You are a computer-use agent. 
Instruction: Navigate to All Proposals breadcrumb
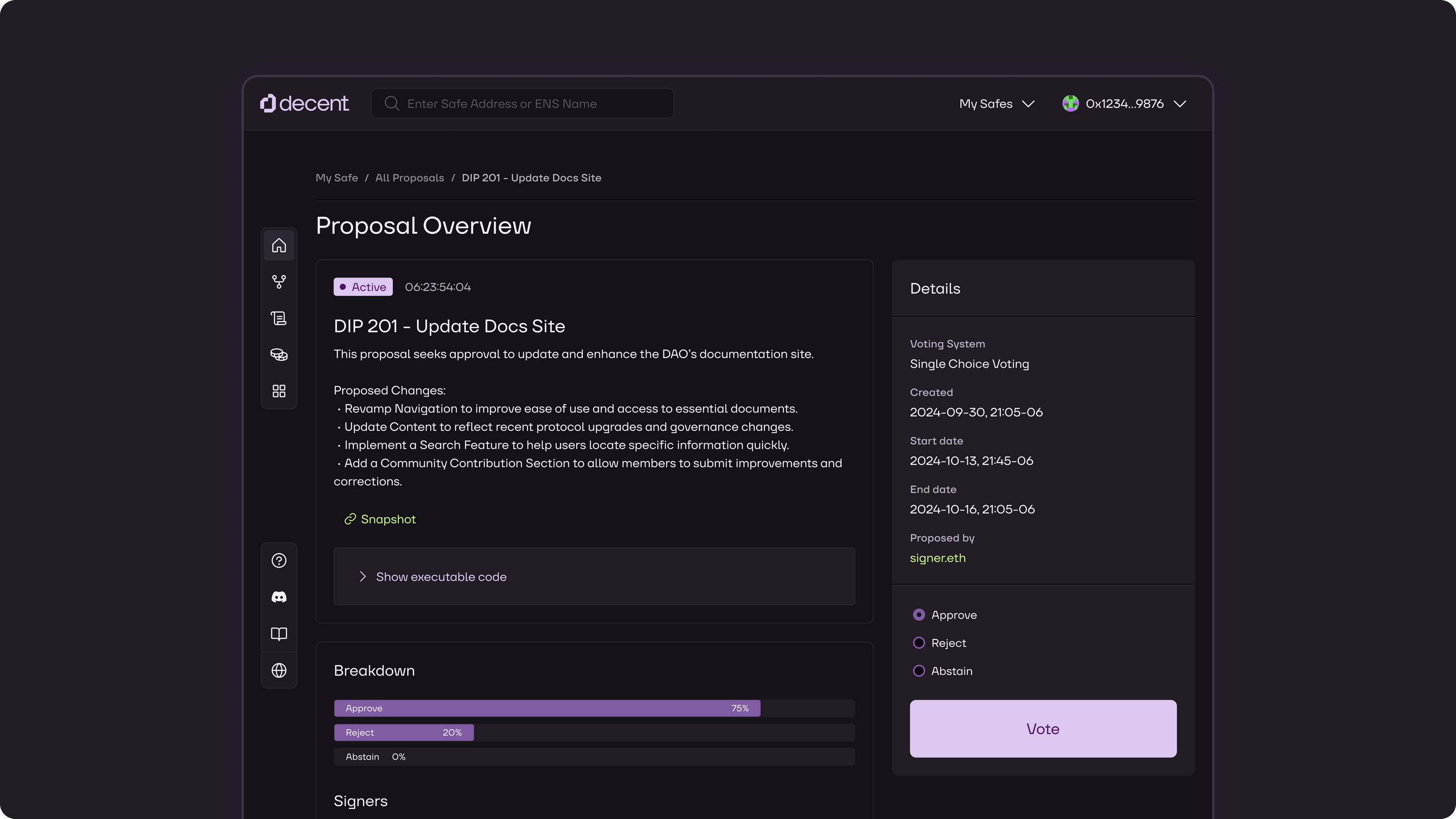coord(410,178)
